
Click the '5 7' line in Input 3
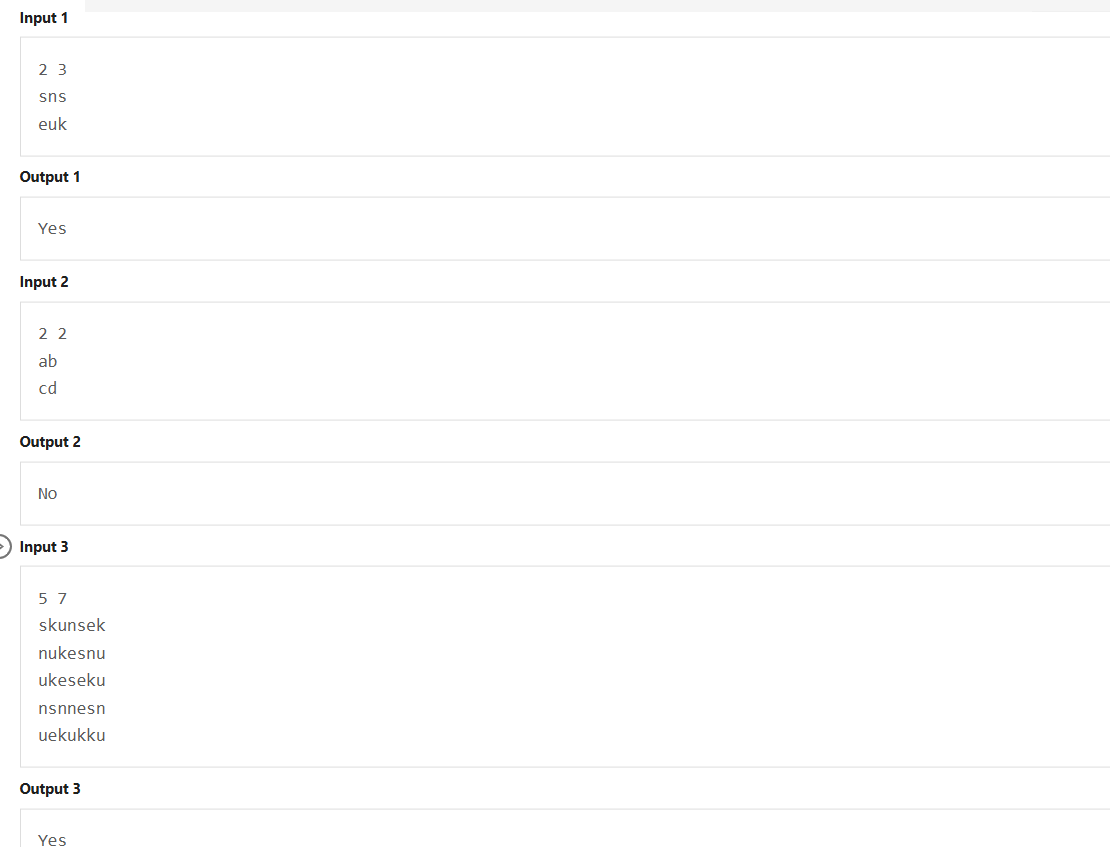pyautogui.click(x=52, y=599)
